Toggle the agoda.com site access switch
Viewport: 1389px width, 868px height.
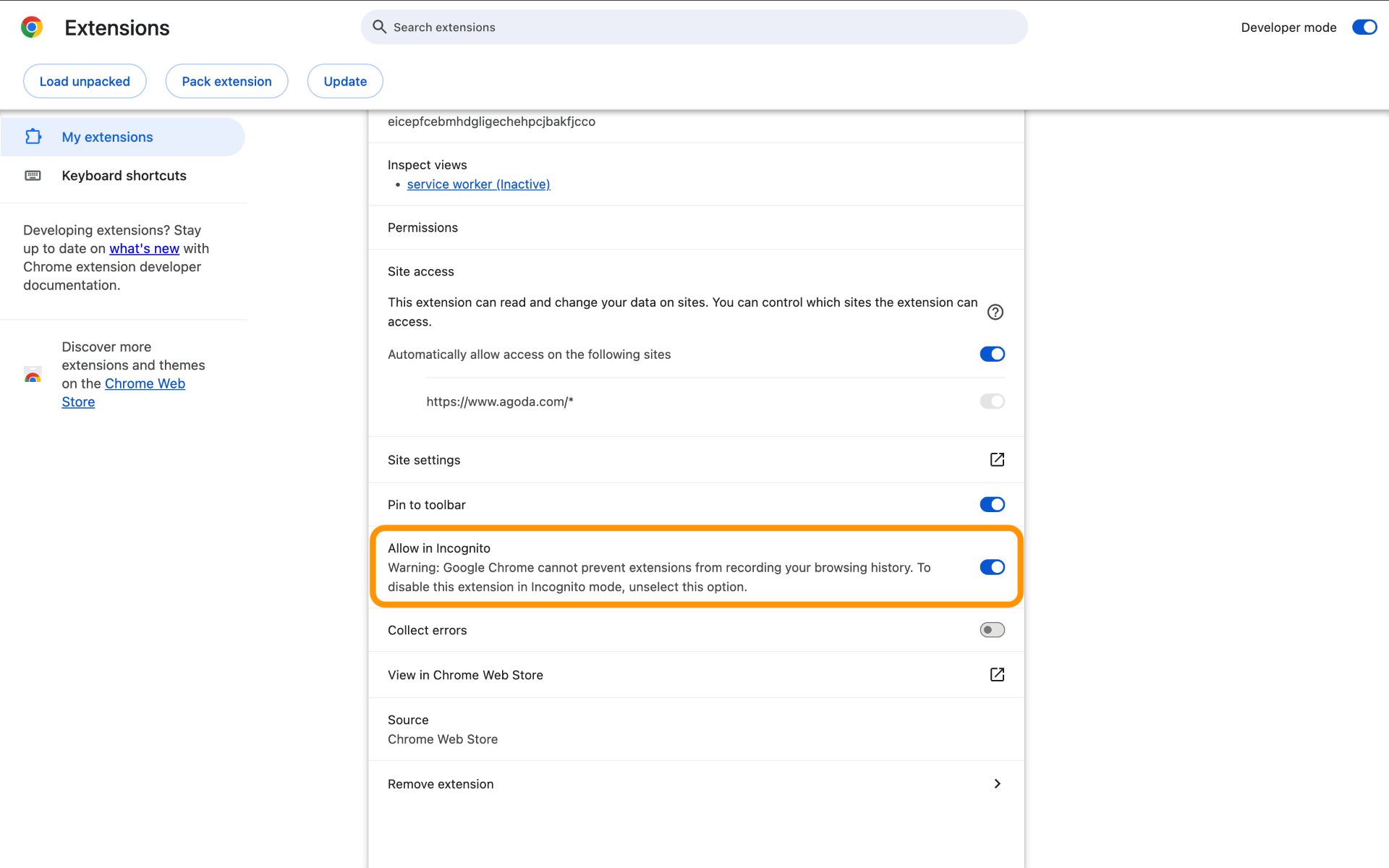tap(992, 401)
